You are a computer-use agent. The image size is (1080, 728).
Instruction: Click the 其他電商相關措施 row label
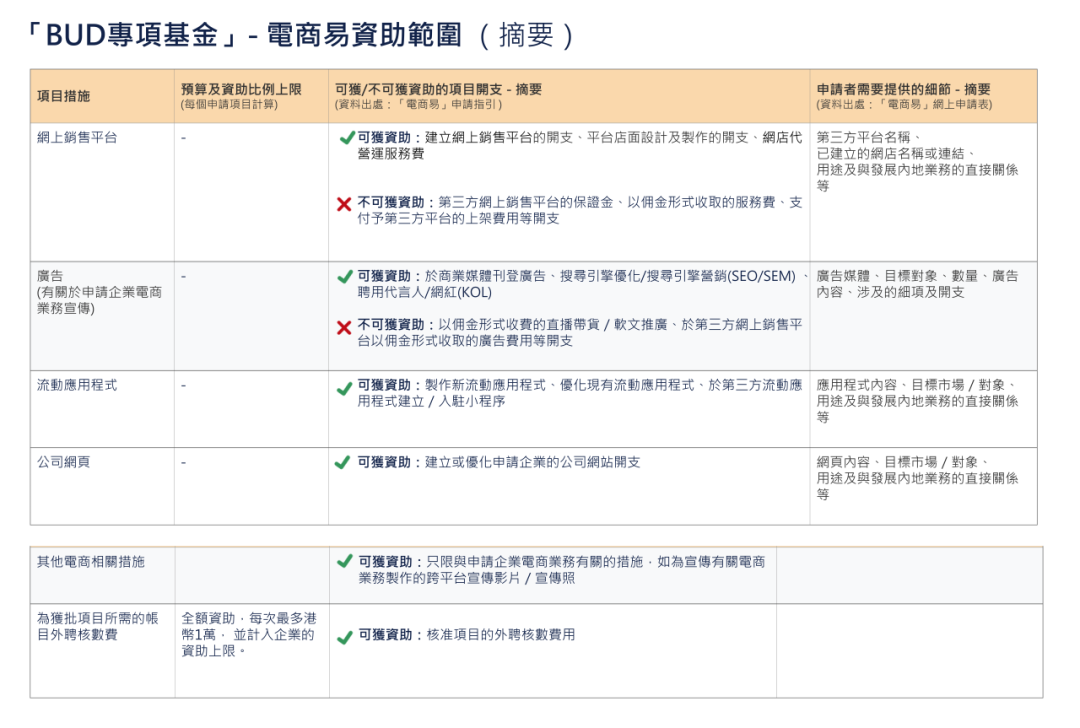(91, 562)
